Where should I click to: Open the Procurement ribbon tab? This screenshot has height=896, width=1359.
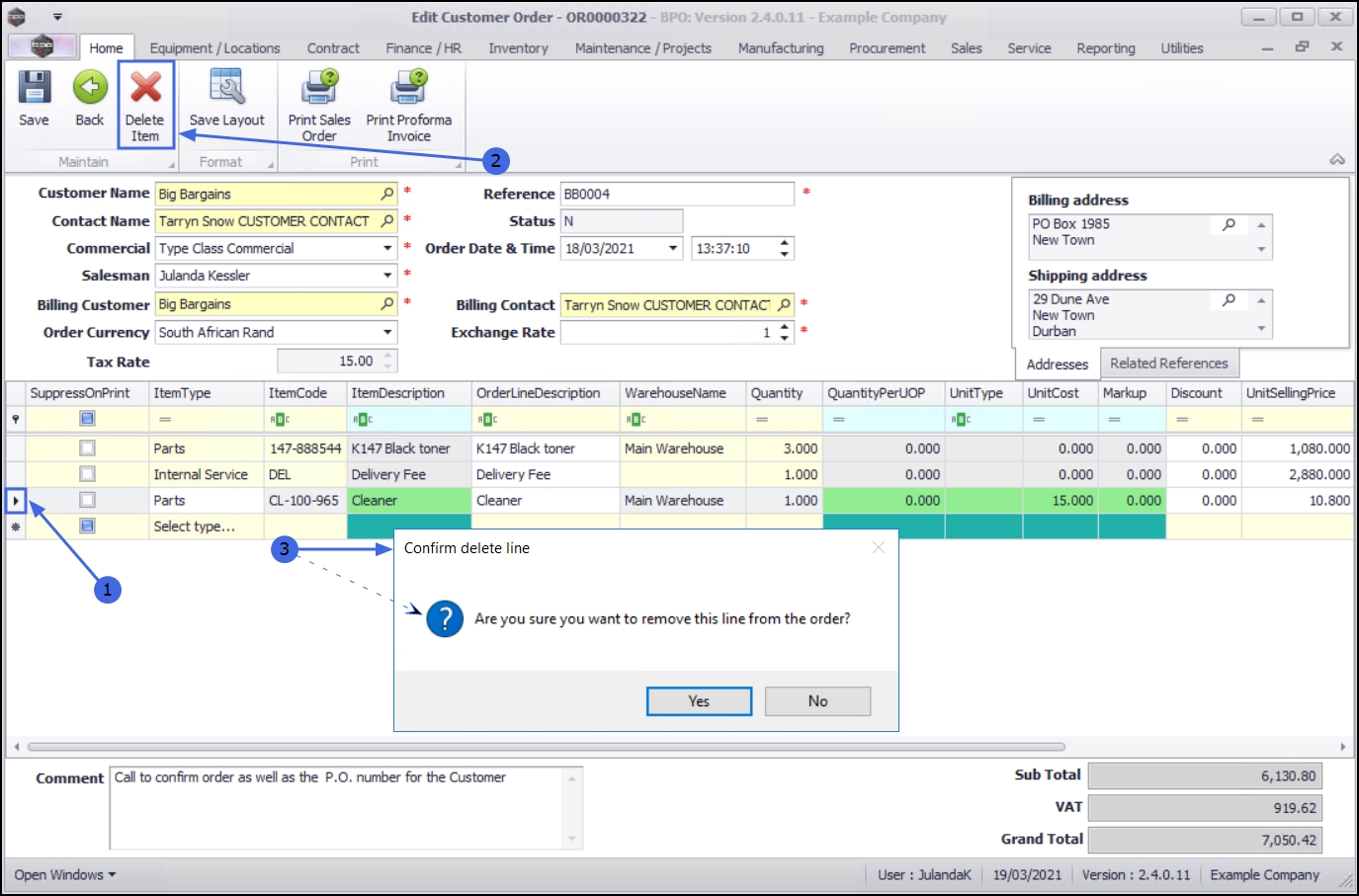point(888,48)
